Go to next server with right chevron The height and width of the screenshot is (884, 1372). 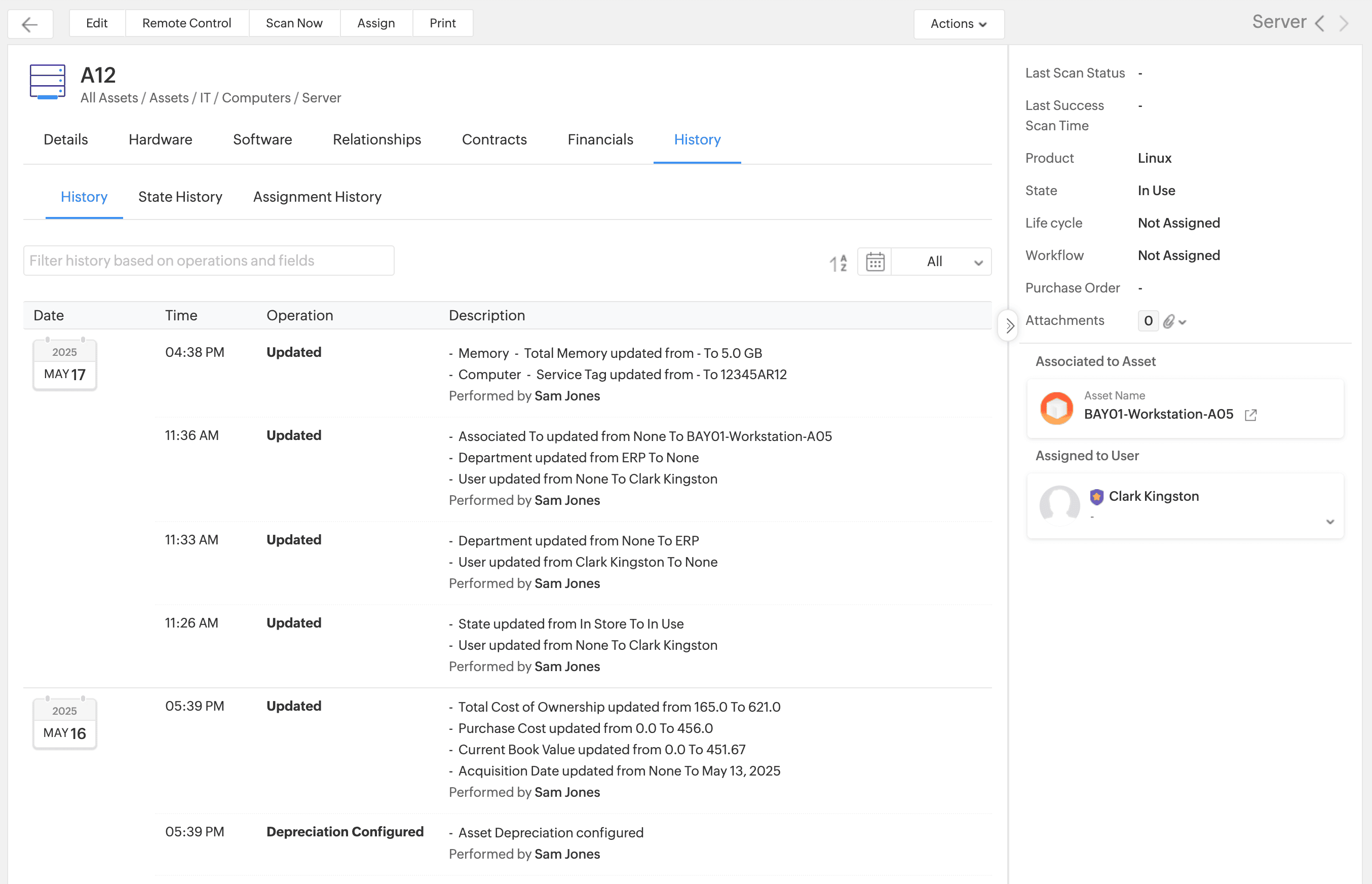click(1343, 23)
